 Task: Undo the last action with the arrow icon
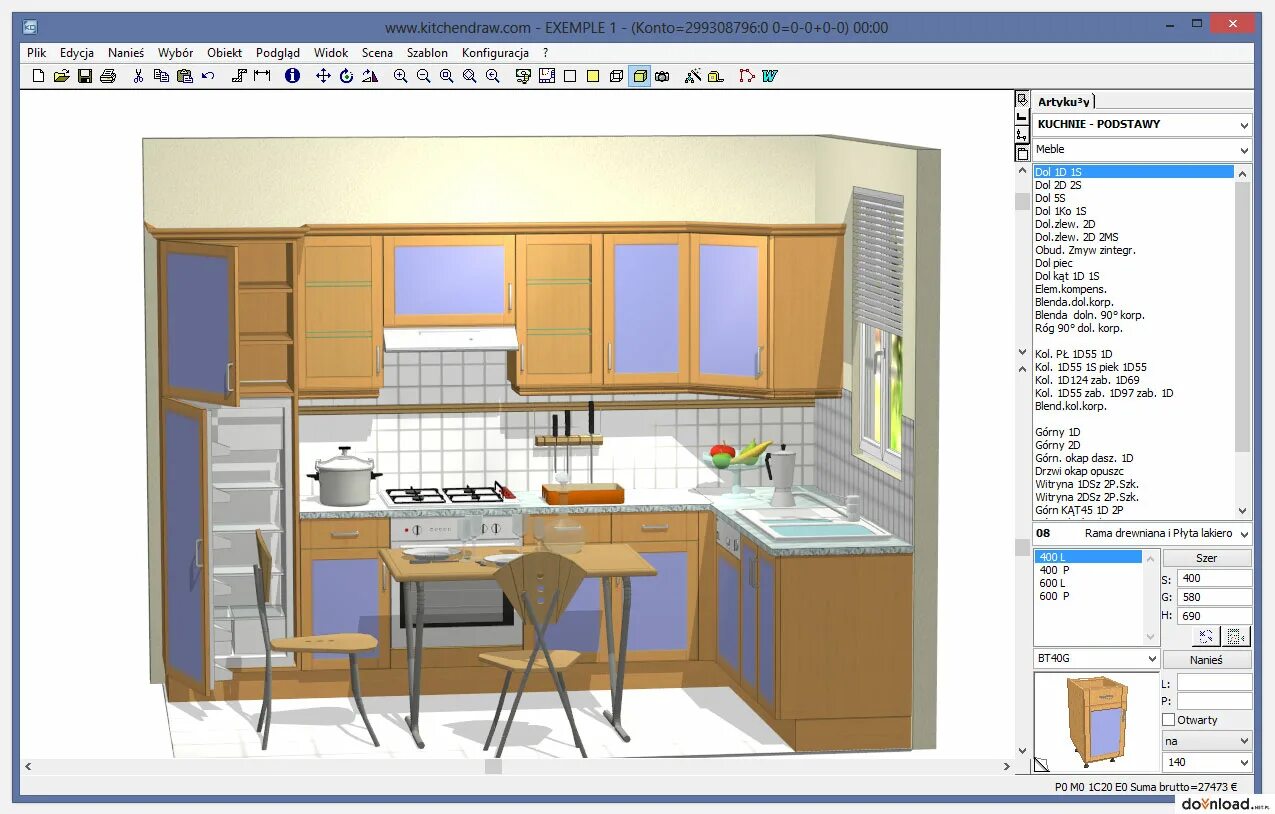tap(208, 76)
